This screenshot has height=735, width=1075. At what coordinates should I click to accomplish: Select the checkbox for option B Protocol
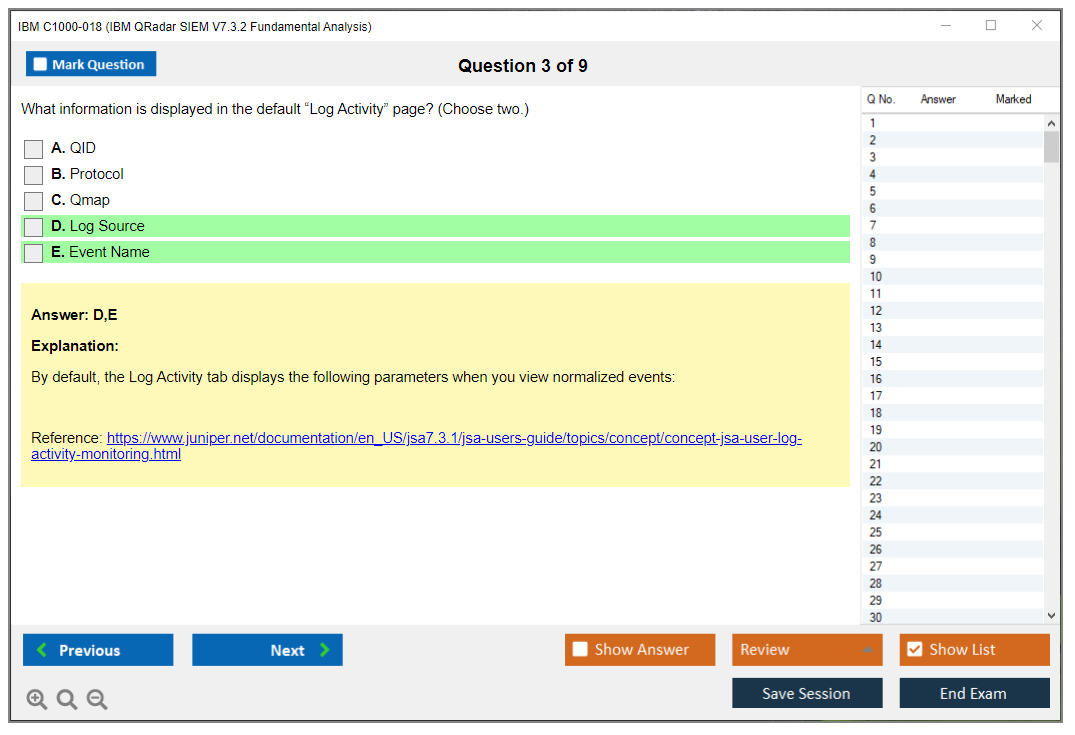[34, 175]
